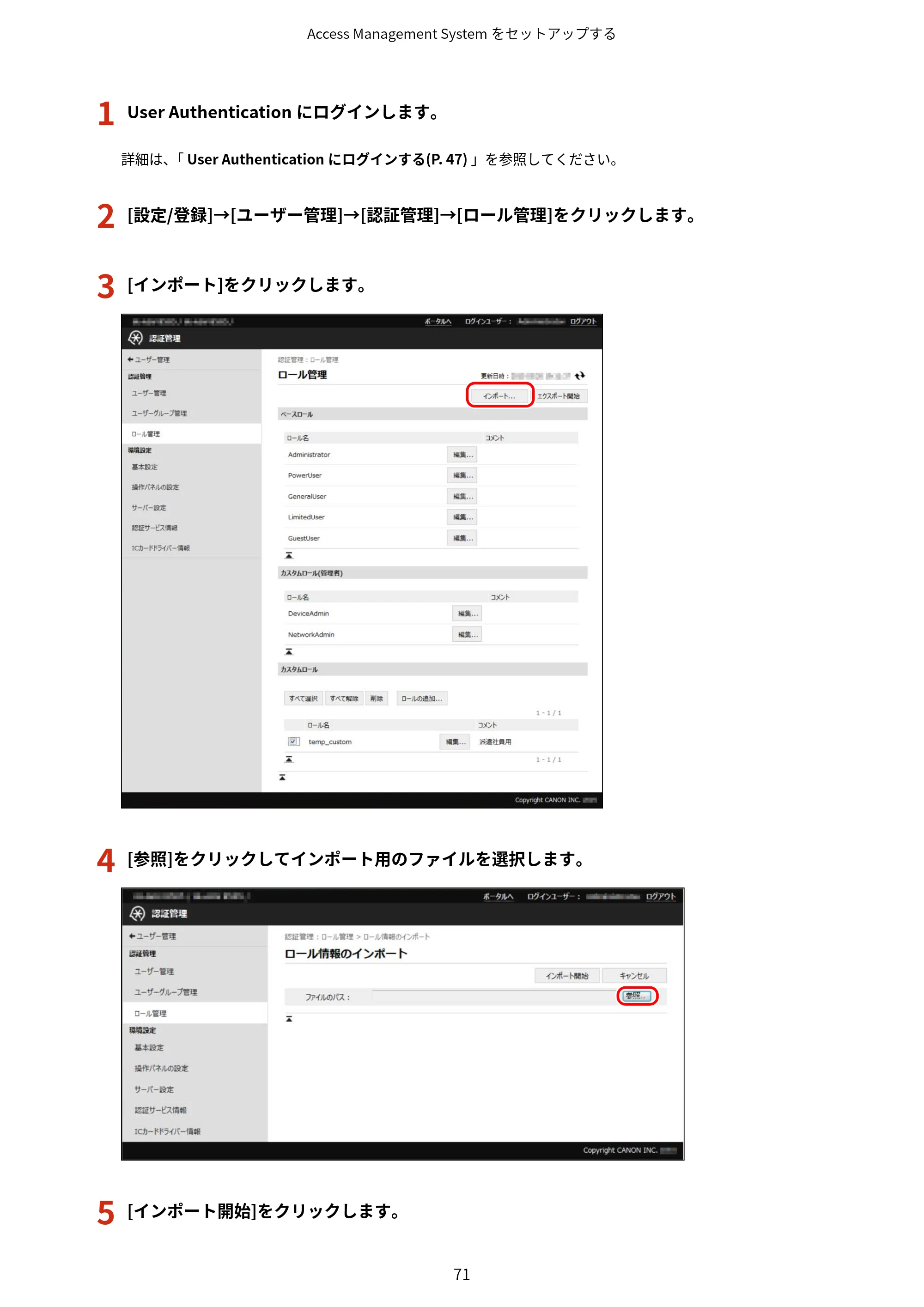Screen dimensions: 924x1307
Task: Click the エクスポート開始 button
Action: [x=558, y=395]
